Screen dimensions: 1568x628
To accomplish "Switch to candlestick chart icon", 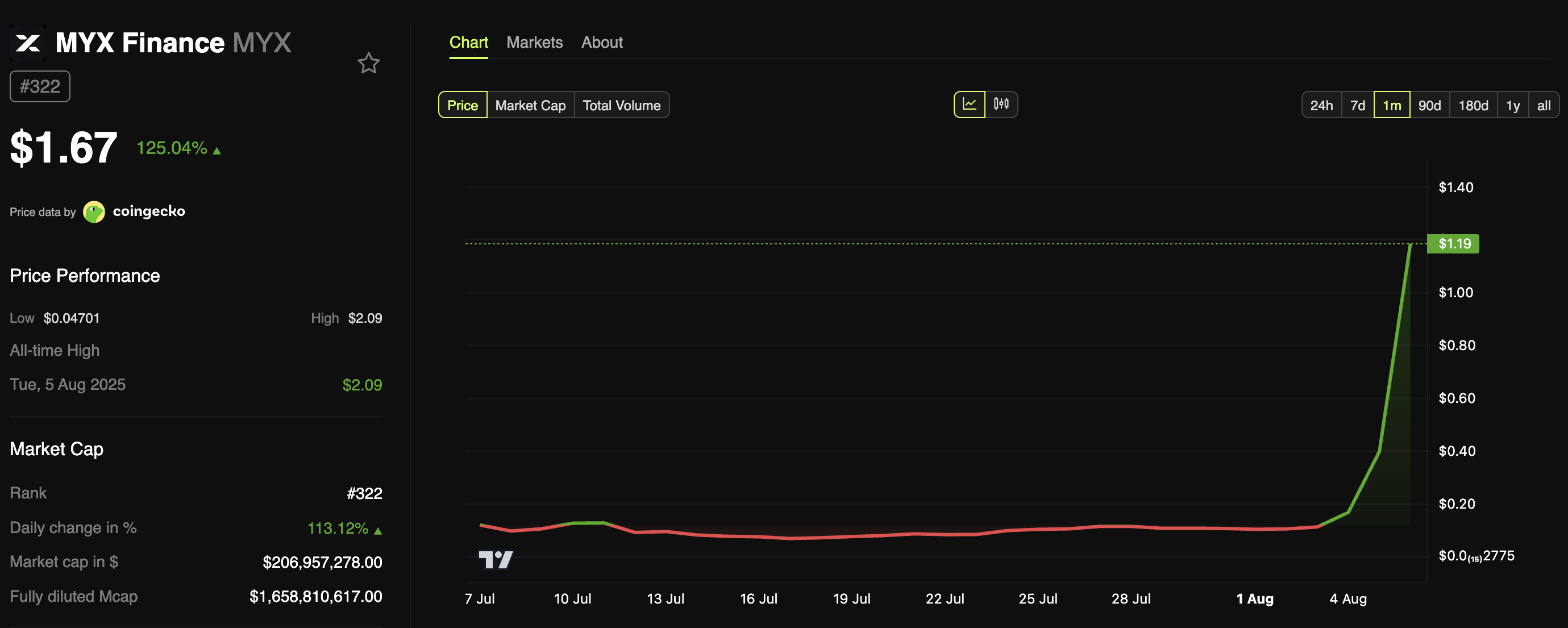I will tap(1001, 105).
